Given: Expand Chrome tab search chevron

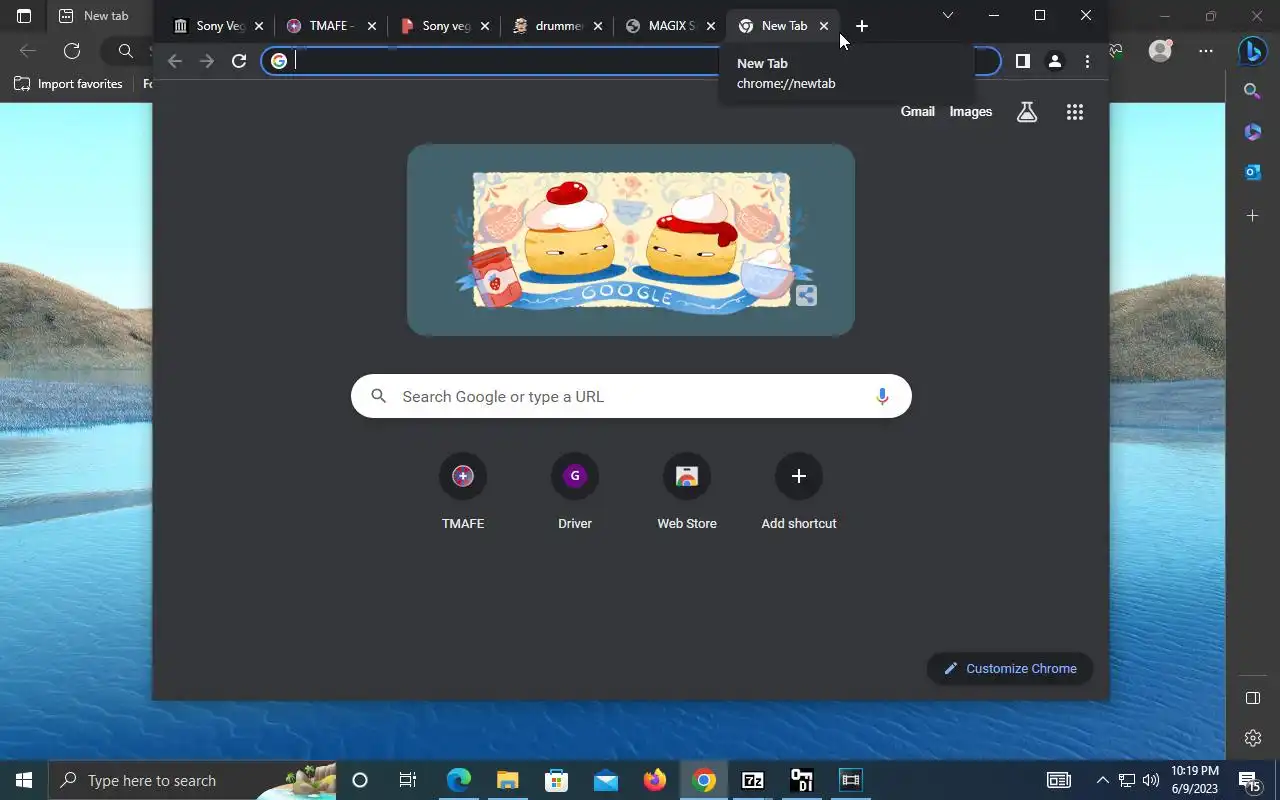Looking at the screenshot, I should tap(948, 15).
